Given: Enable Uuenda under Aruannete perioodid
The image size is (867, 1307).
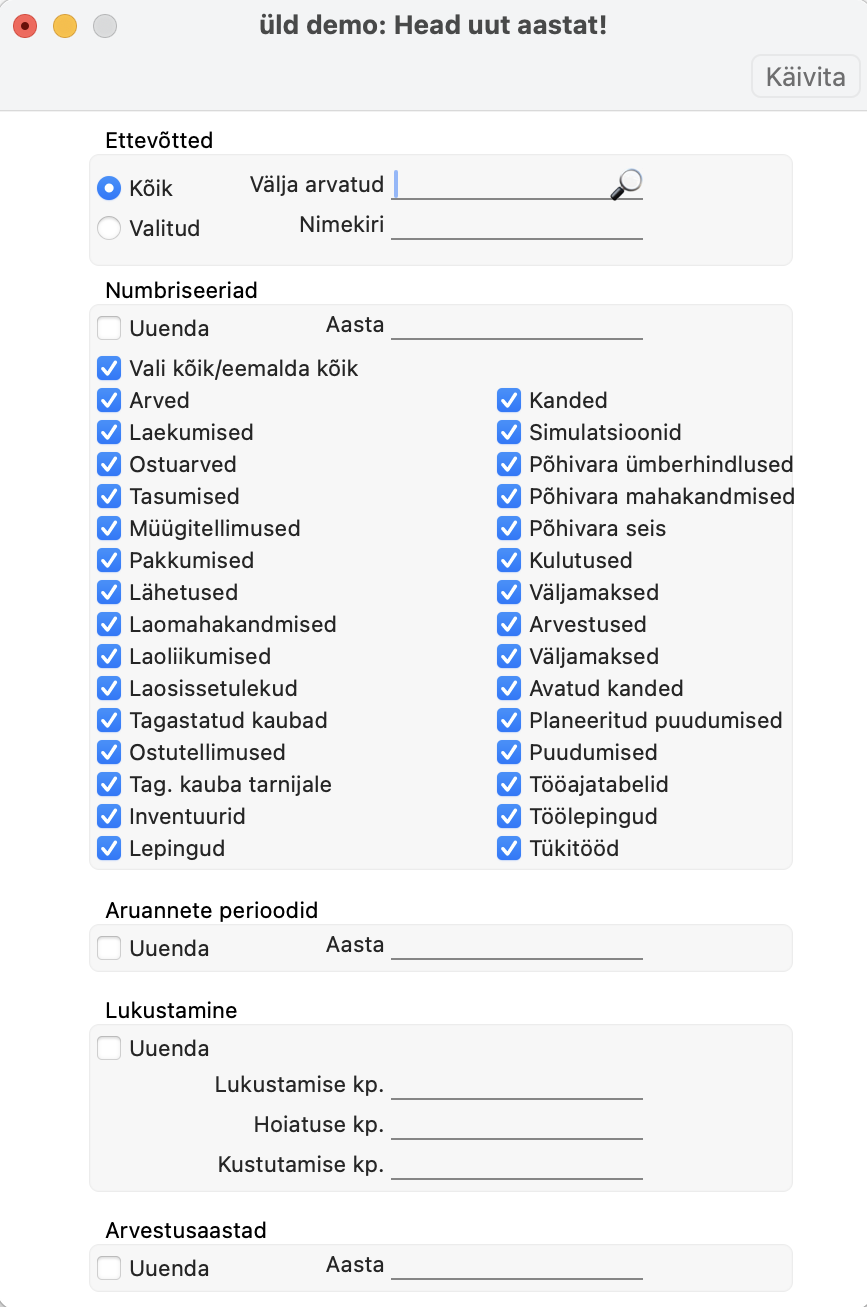Looking at the screenshot, I should [109, 948].
